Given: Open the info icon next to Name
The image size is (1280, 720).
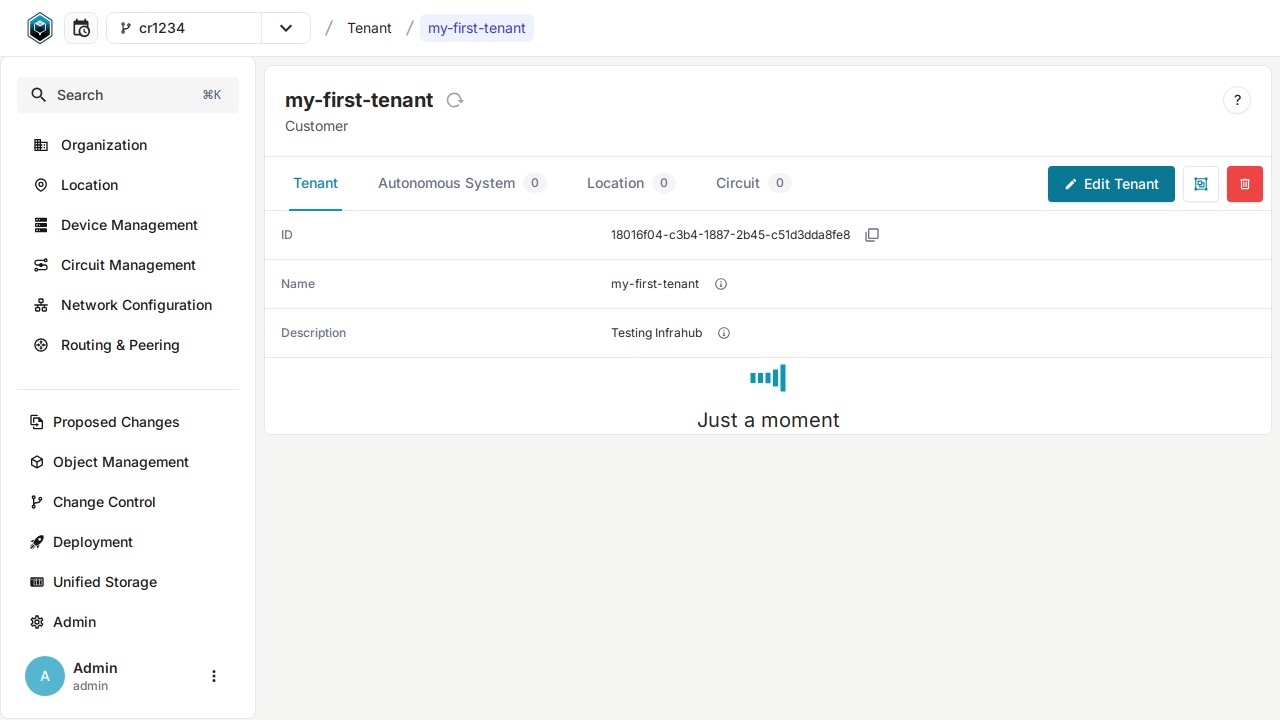Looking at the screenshot, I should 720,284.
